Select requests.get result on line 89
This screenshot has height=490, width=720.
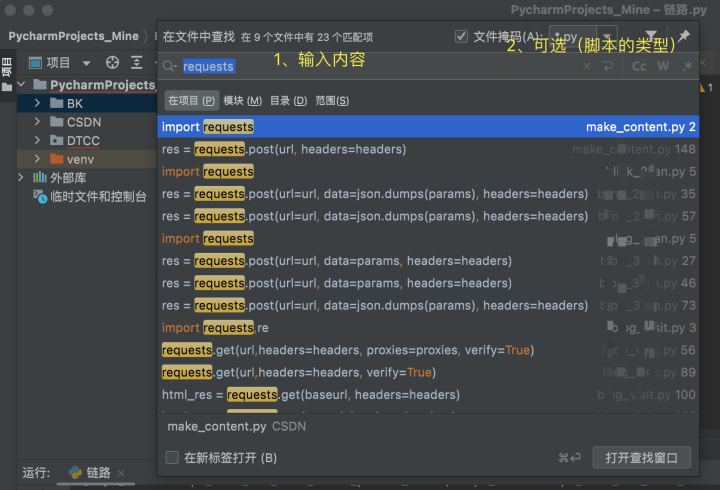click(428, 372)
